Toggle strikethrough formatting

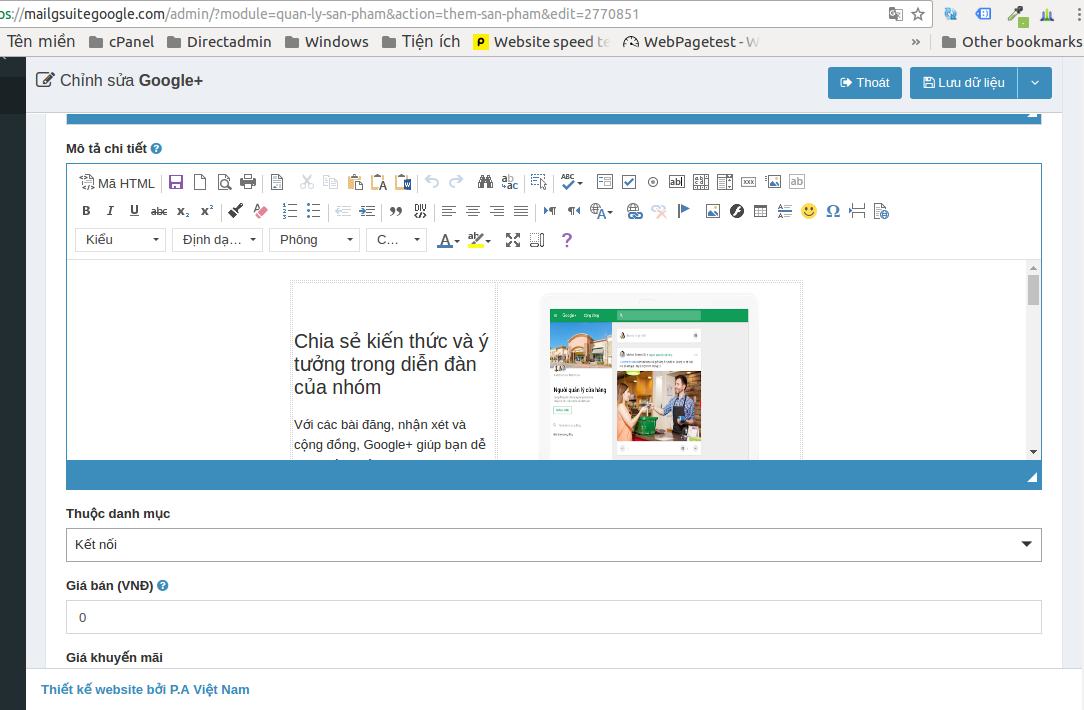[159, 211]
